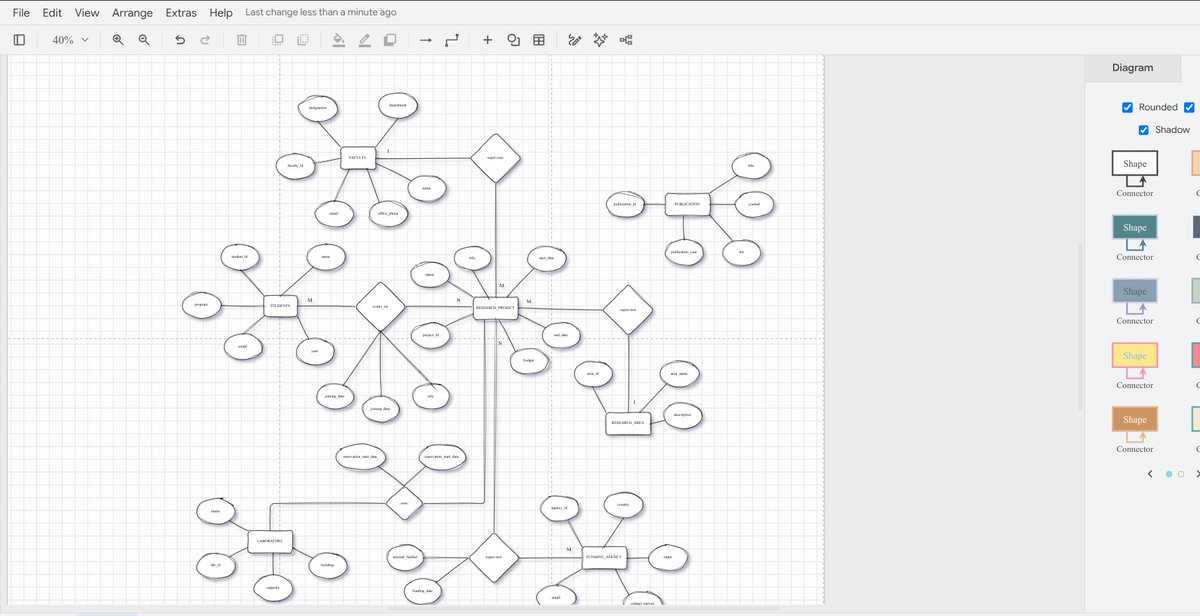Click the tree layout icon
This screenshot has width=1200, height=616.
[626, 40]
